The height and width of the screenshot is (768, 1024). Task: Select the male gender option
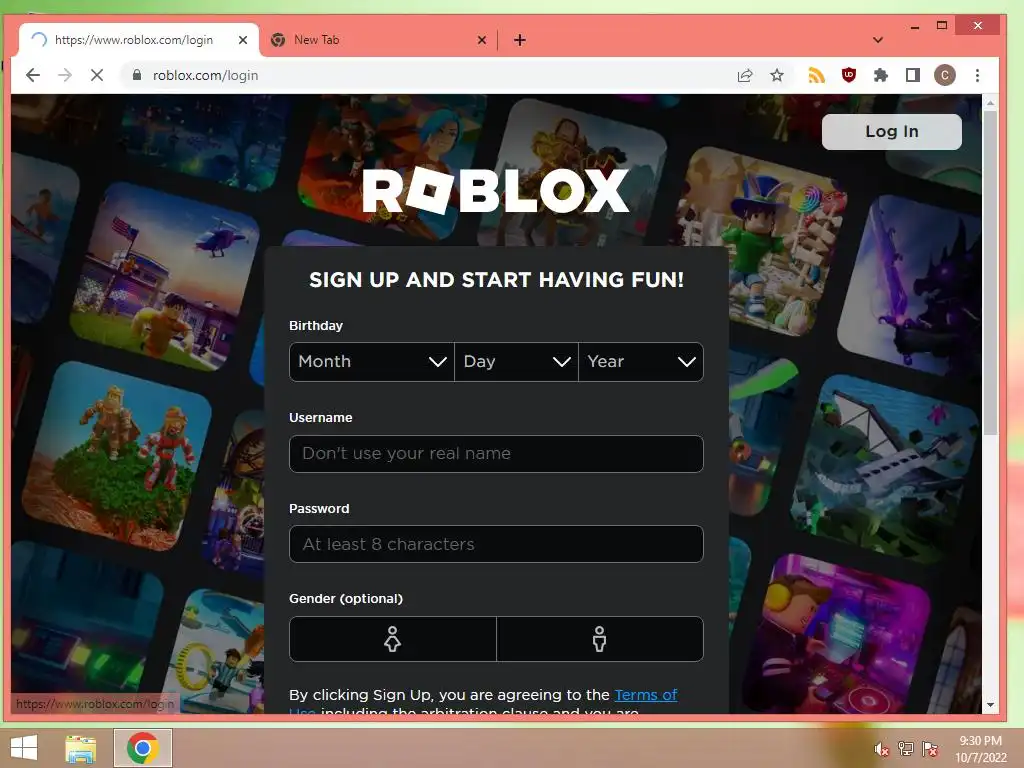(600, 639)
